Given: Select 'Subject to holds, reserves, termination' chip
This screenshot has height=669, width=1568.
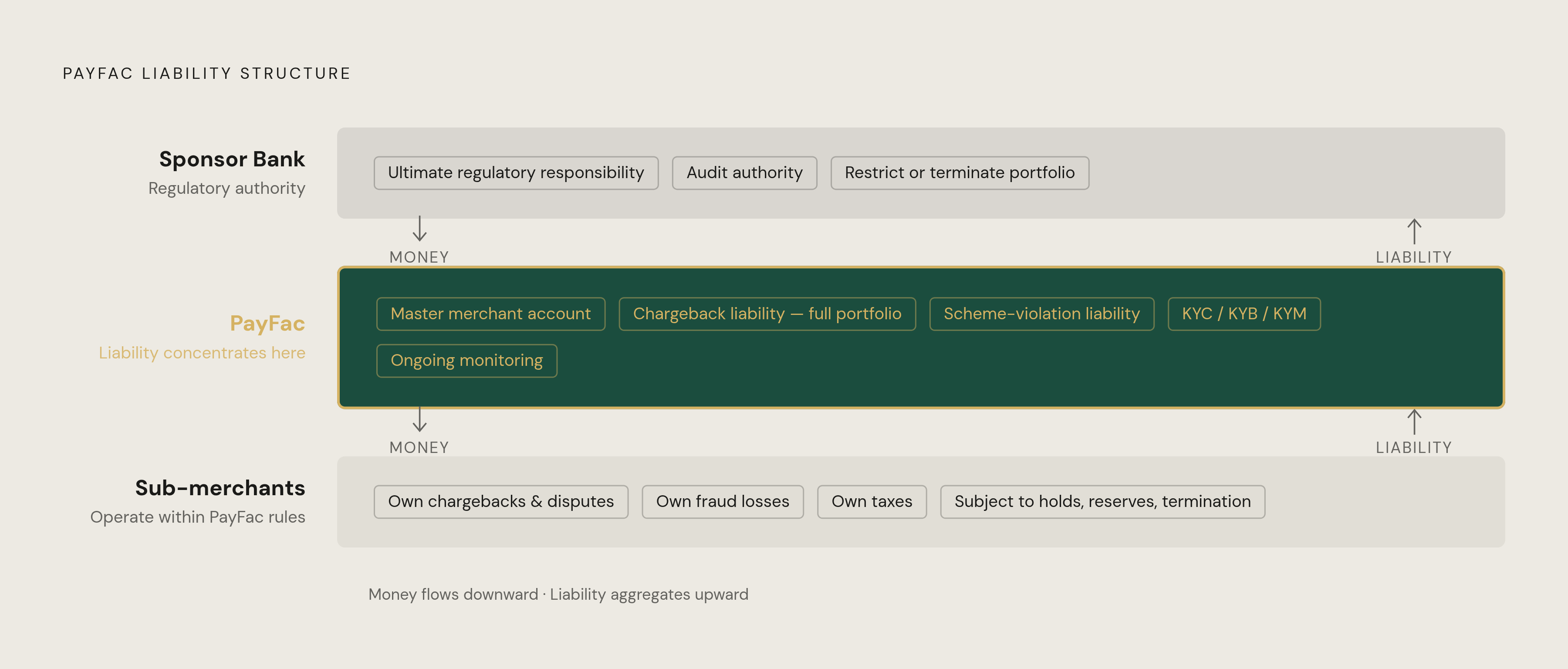Looking at the screenshot, I should tap(1102, 502).
